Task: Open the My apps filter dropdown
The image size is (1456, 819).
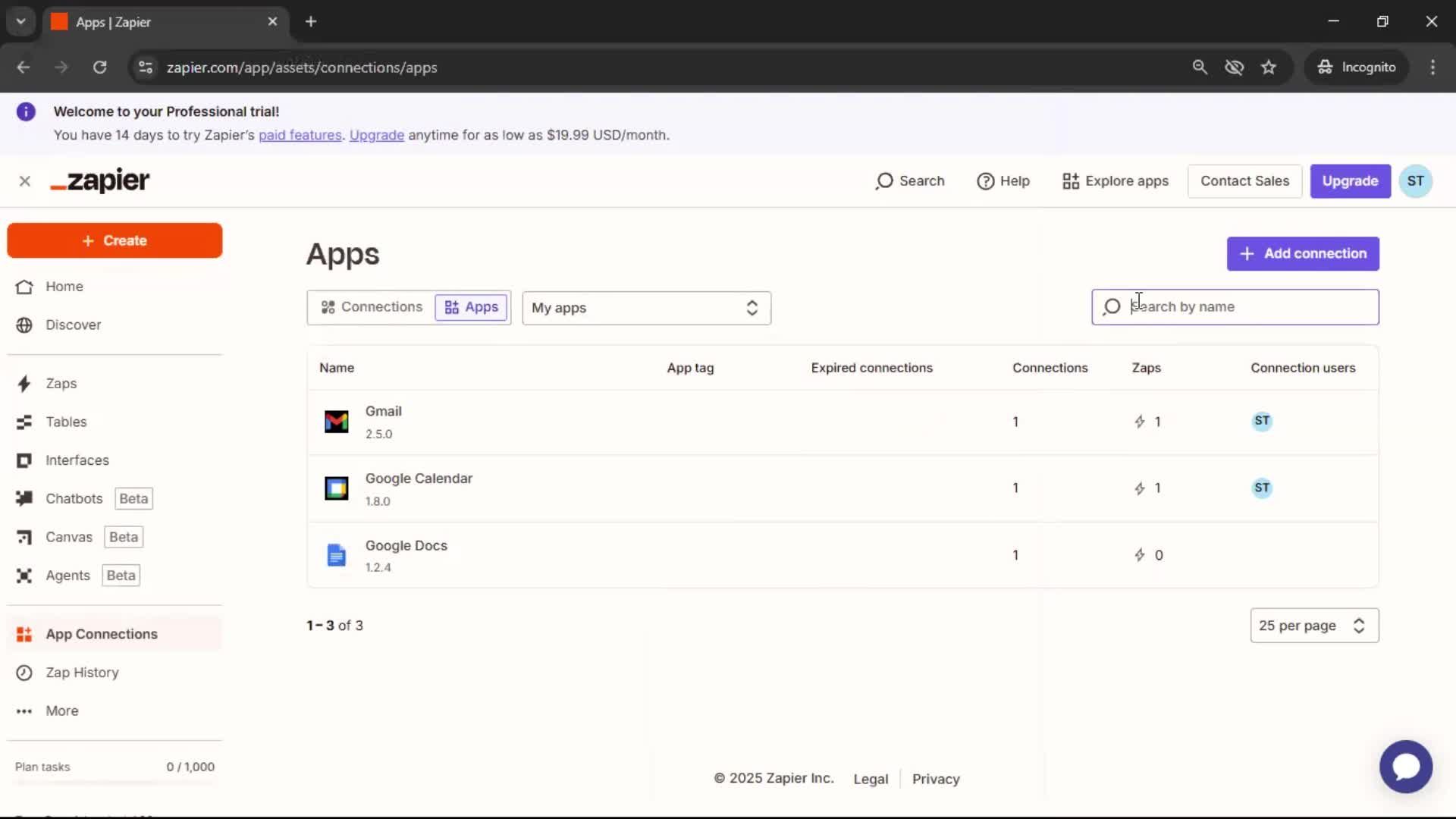Action: [x=646, y=308]
